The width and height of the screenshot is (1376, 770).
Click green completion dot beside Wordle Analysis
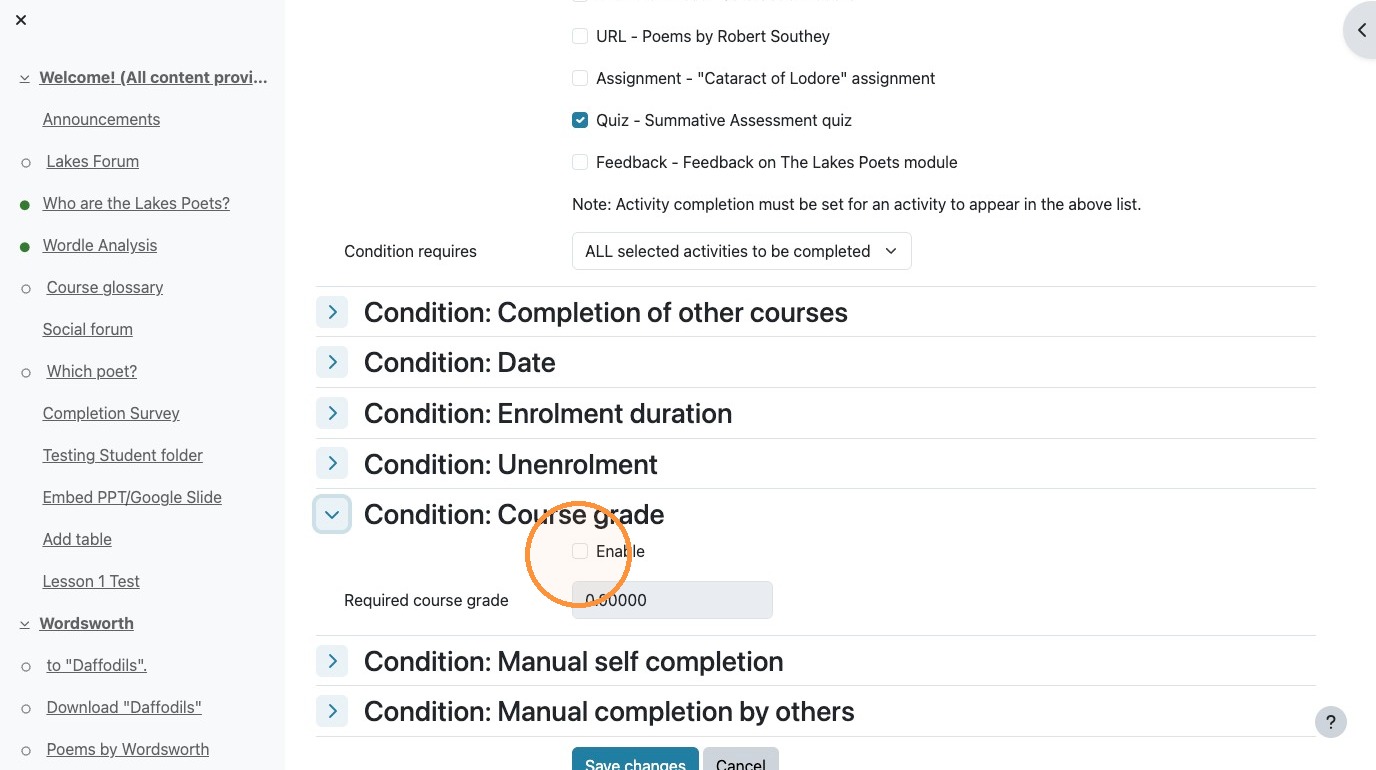tap(25, 246)
